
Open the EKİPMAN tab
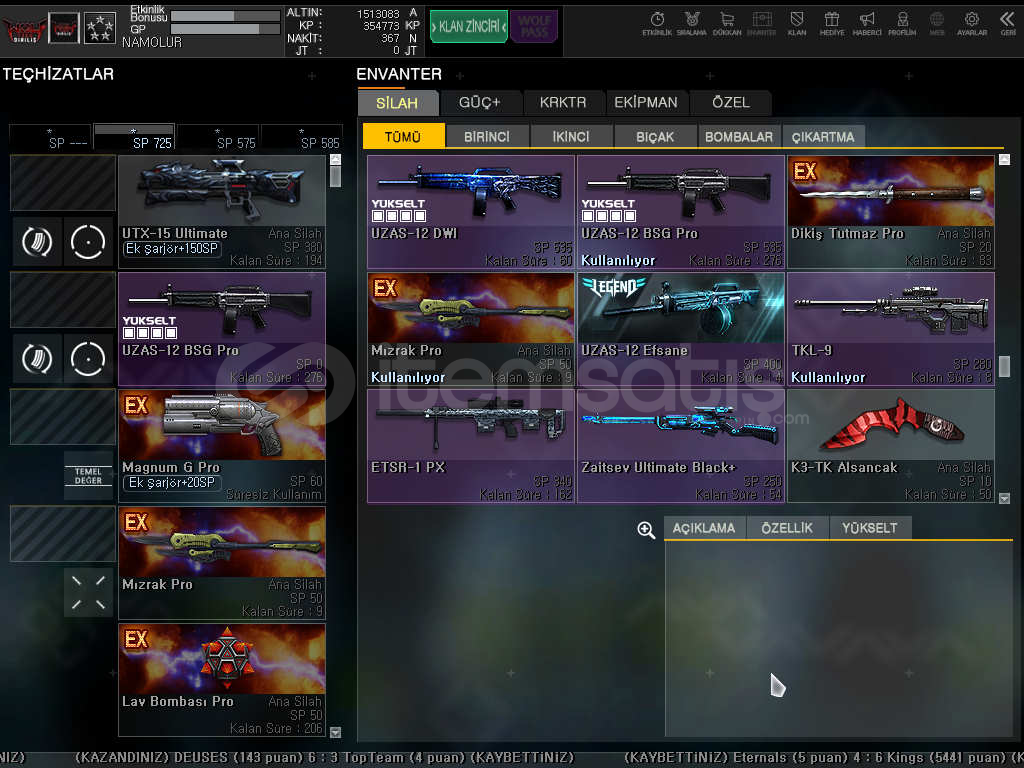pos(646,103)
